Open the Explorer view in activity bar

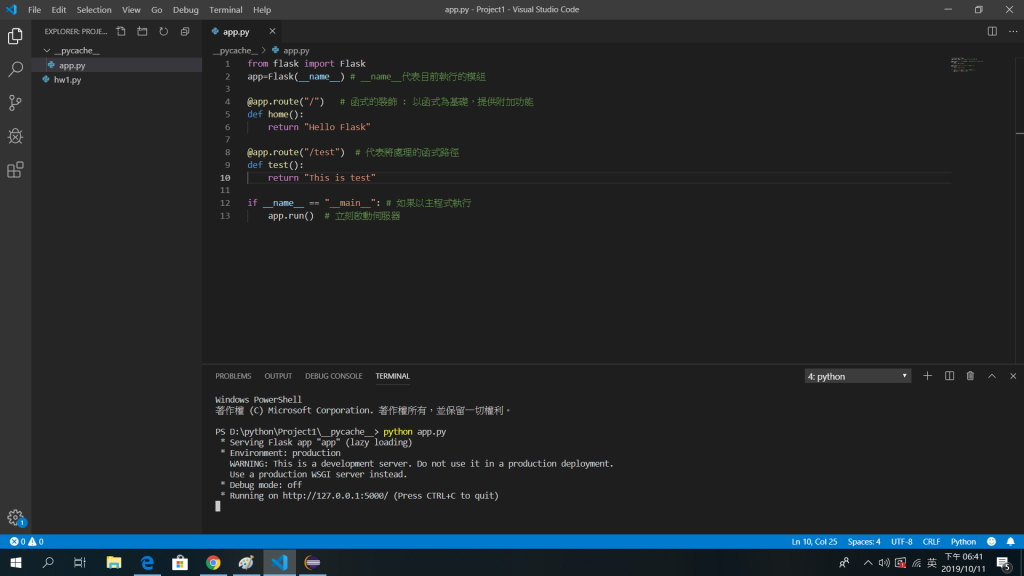(x=15, y=36)
